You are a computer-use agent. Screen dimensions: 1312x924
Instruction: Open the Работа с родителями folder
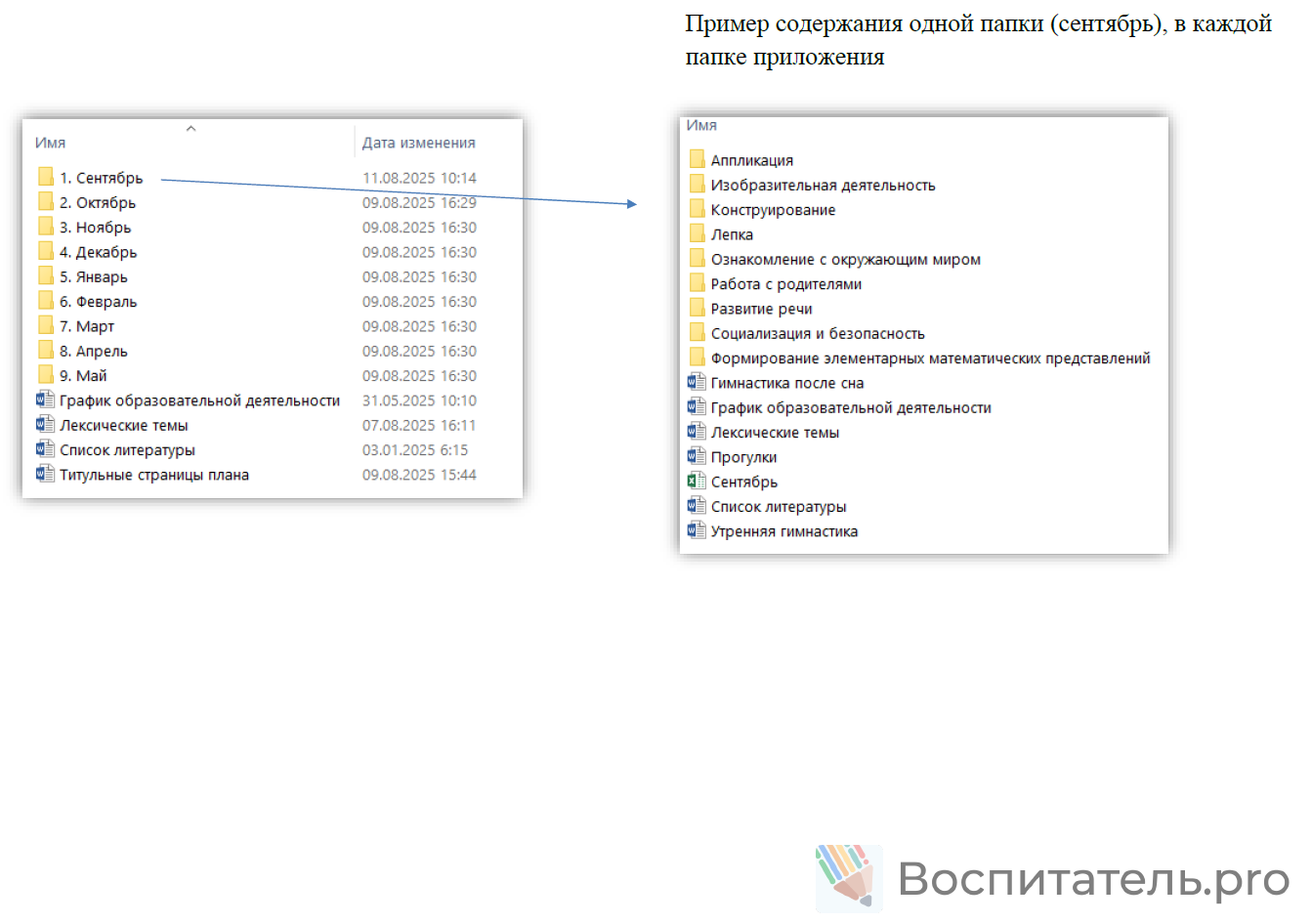pos(785,284)
